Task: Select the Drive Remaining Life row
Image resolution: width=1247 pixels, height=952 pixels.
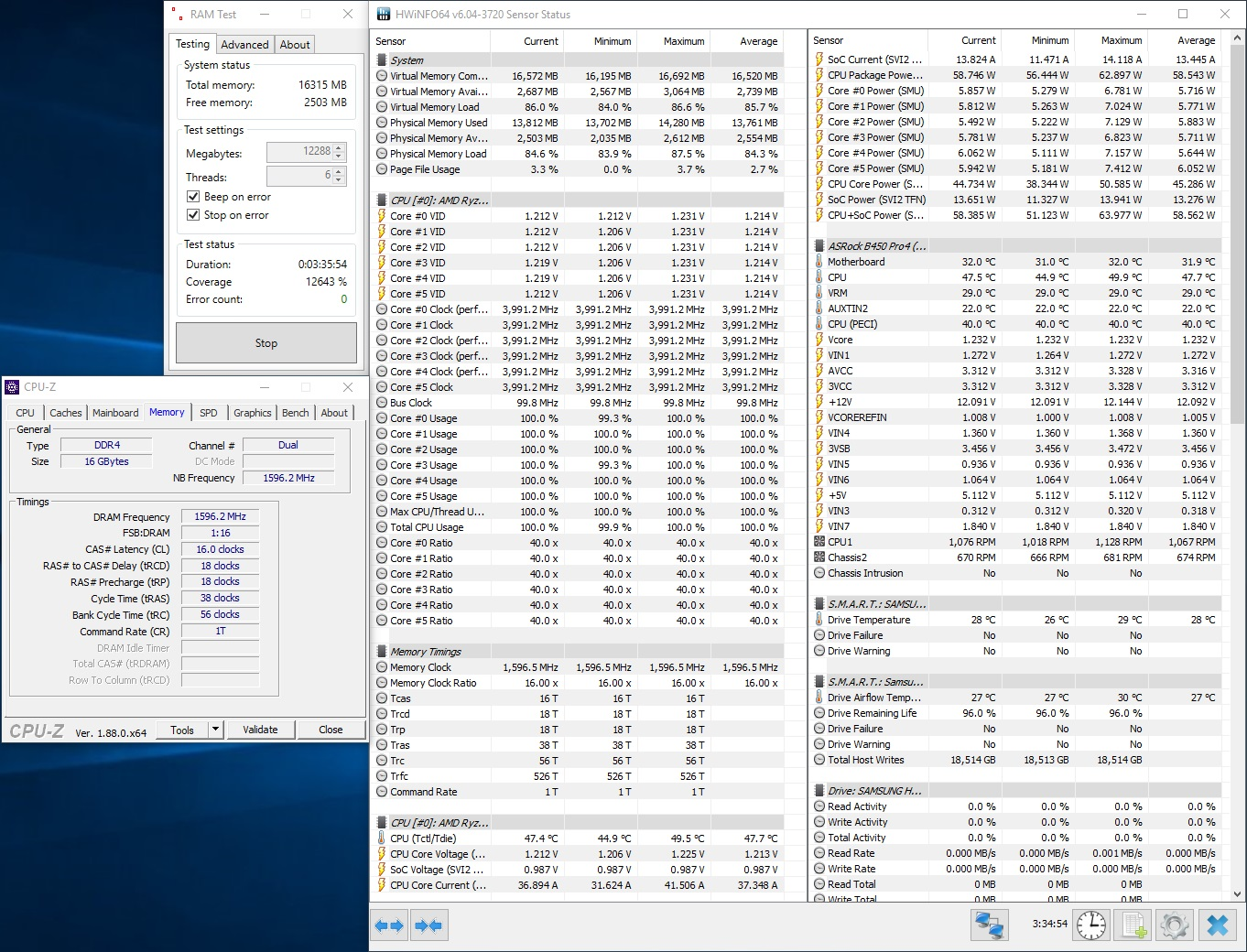Action: 1016,713
